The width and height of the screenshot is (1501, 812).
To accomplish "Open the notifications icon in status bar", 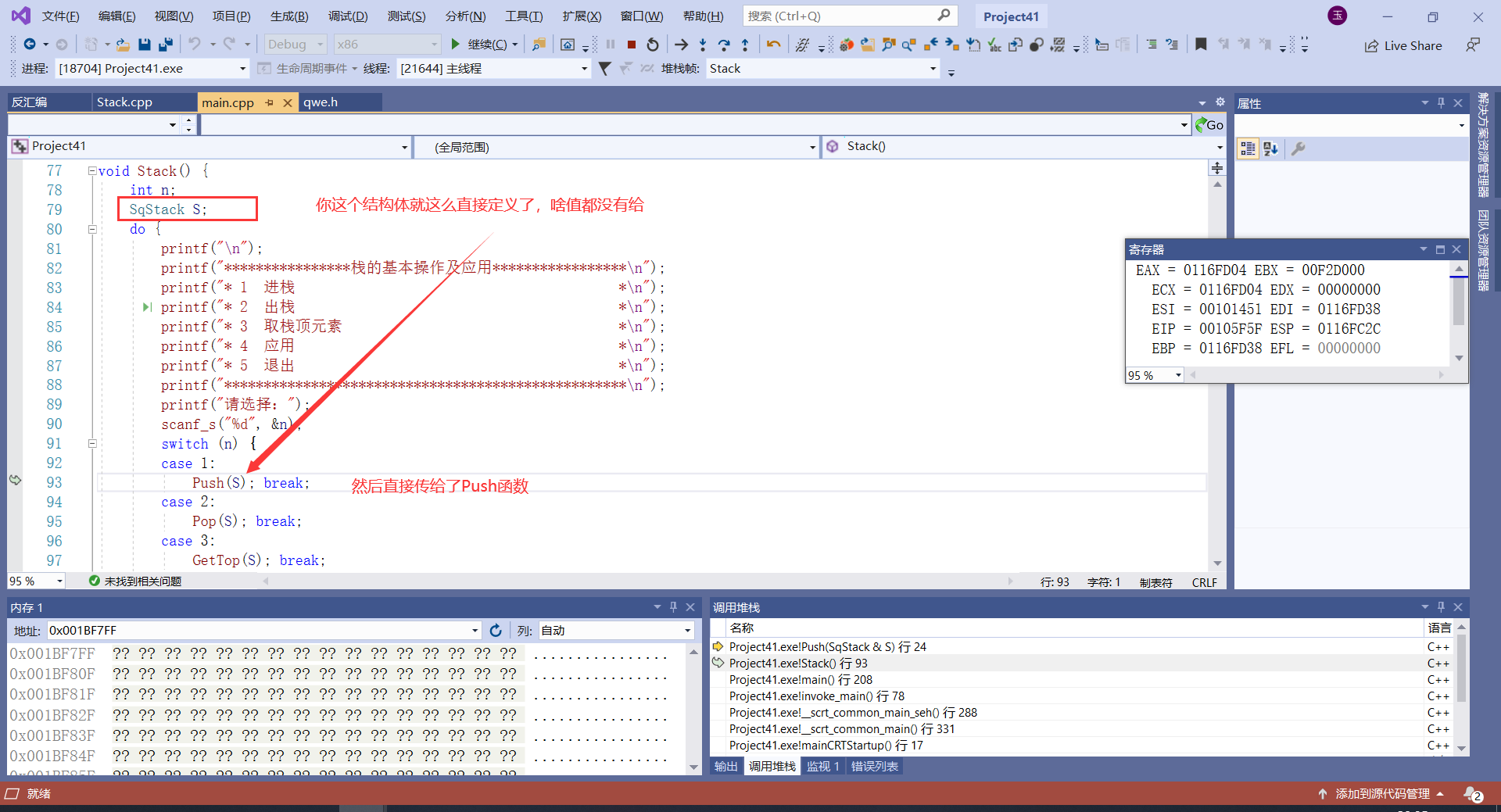I will point(1473,794).
